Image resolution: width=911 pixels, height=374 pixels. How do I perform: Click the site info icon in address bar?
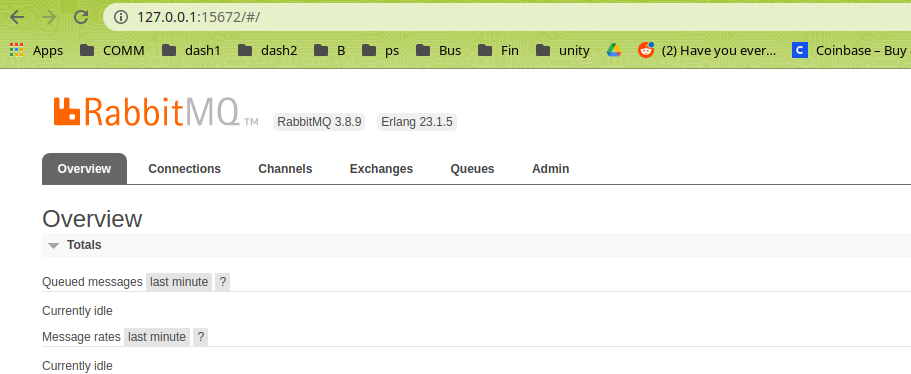[121, 17]
